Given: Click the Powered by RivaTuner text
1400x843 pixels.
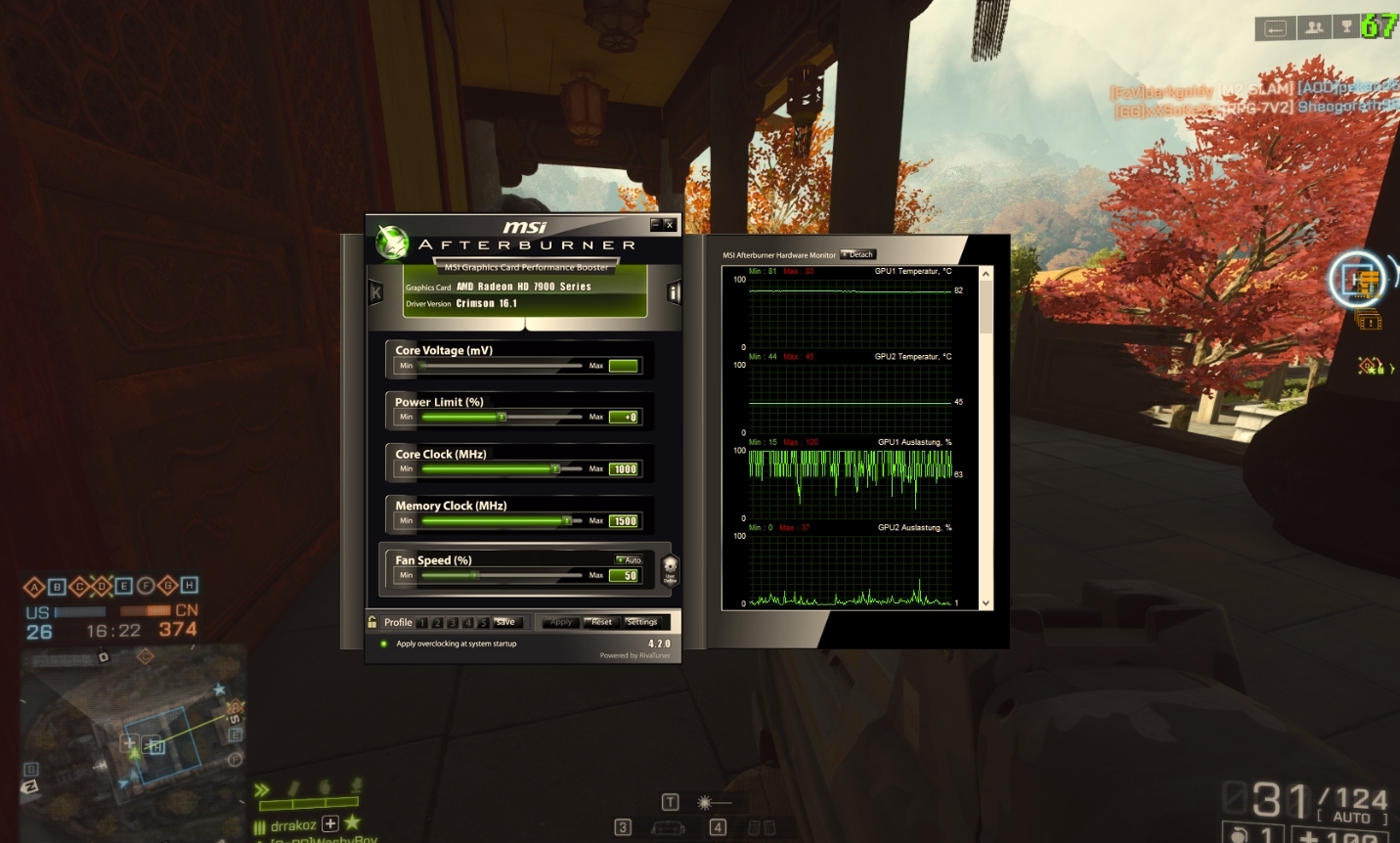Looking at the screenshot, I should pos(635,655).
